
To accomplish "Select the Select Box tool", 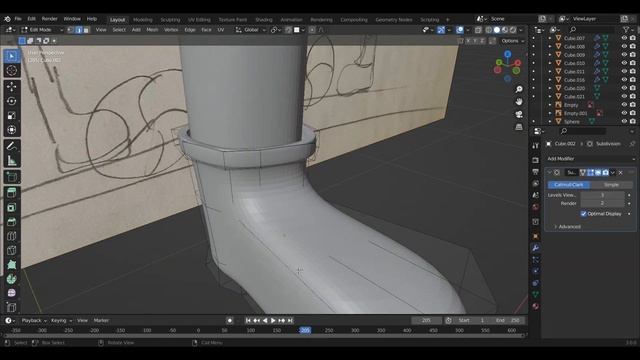I will [x=11, y=56].
